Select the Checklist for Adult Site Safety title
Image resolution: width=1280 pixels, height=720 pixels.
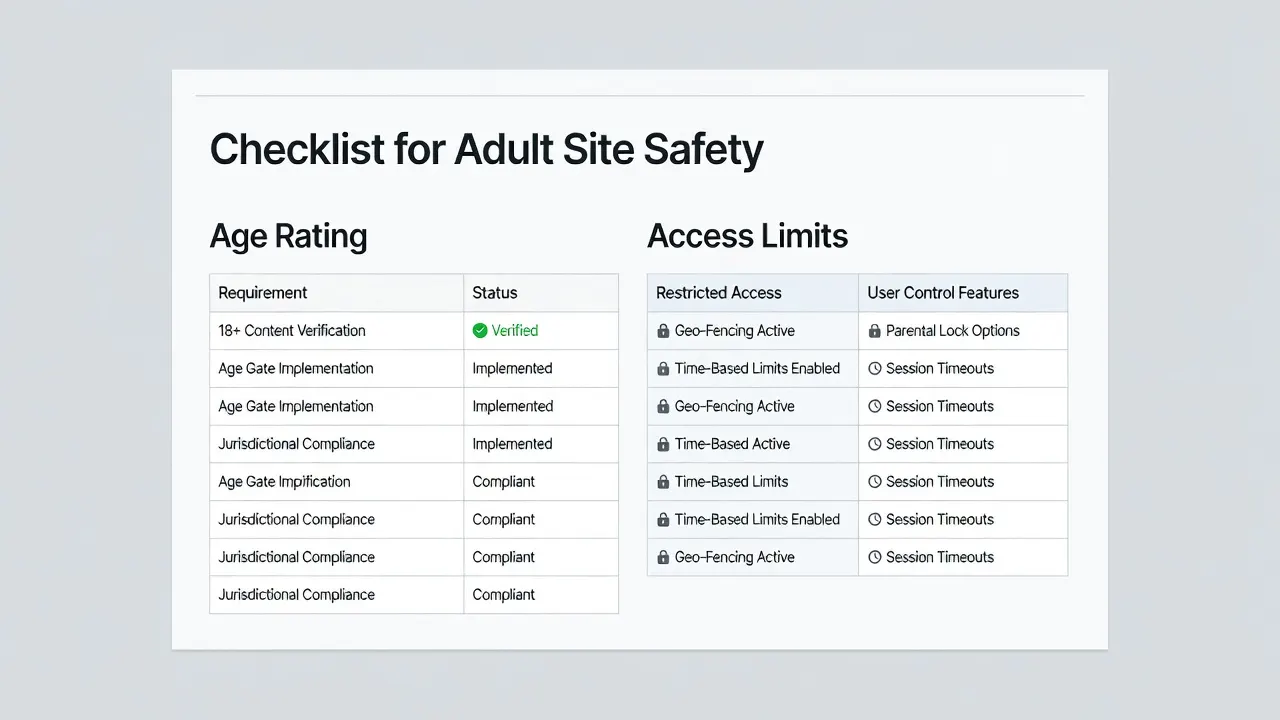tap(486, 150)
